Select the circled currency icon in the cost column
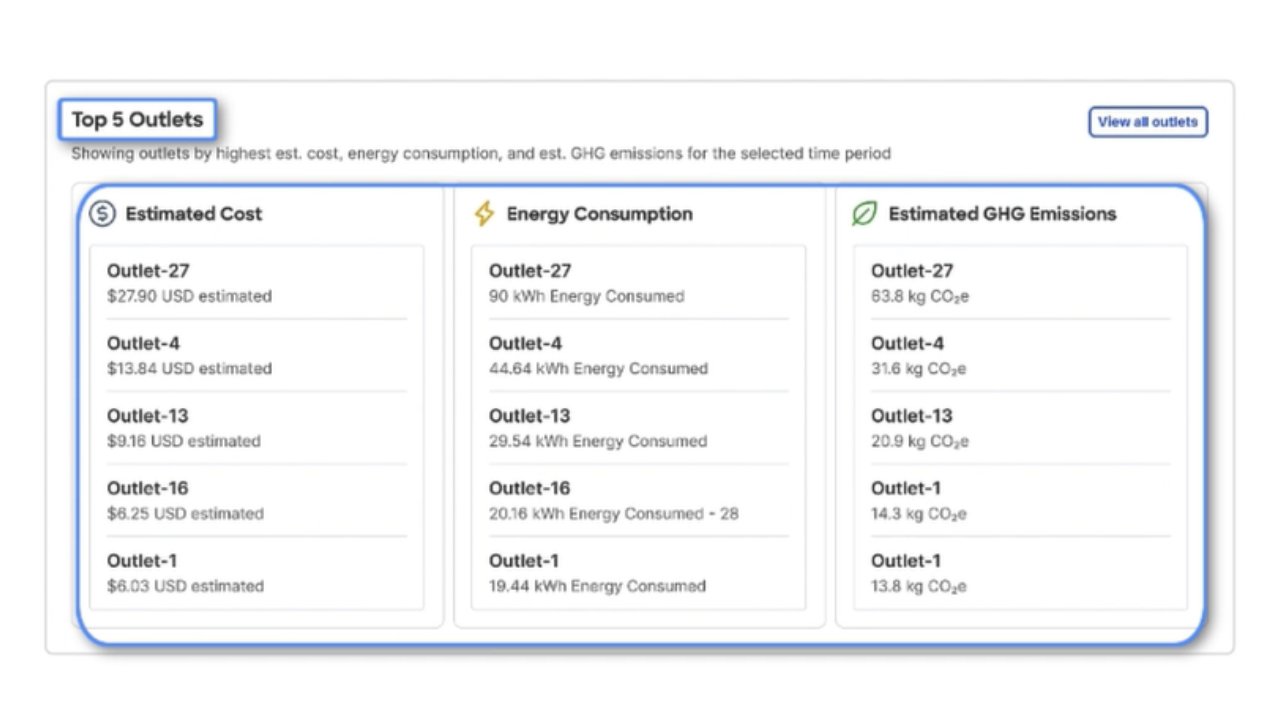The image size is (1280, 720). [x=100, y=213]
